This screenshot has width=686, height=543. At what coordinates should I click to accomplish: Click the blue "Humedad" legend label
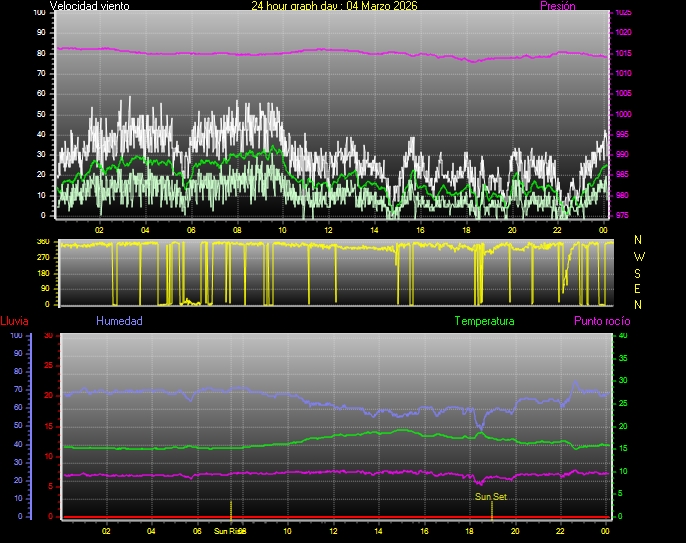click(x=119, y=321)
